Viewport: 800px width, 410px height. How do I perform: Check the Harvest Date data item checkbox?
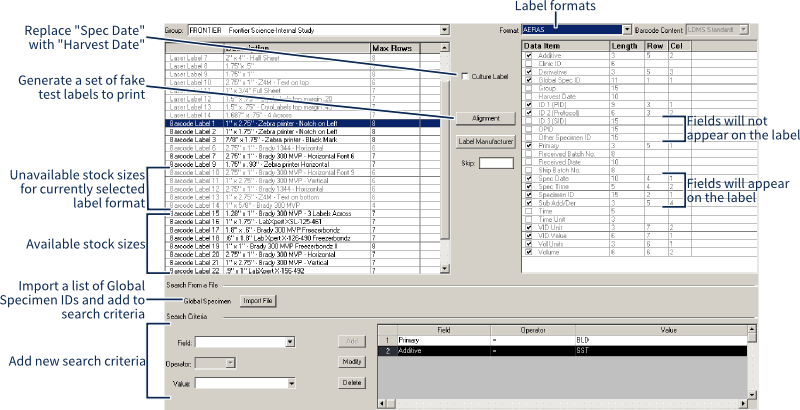click(529, 96)
